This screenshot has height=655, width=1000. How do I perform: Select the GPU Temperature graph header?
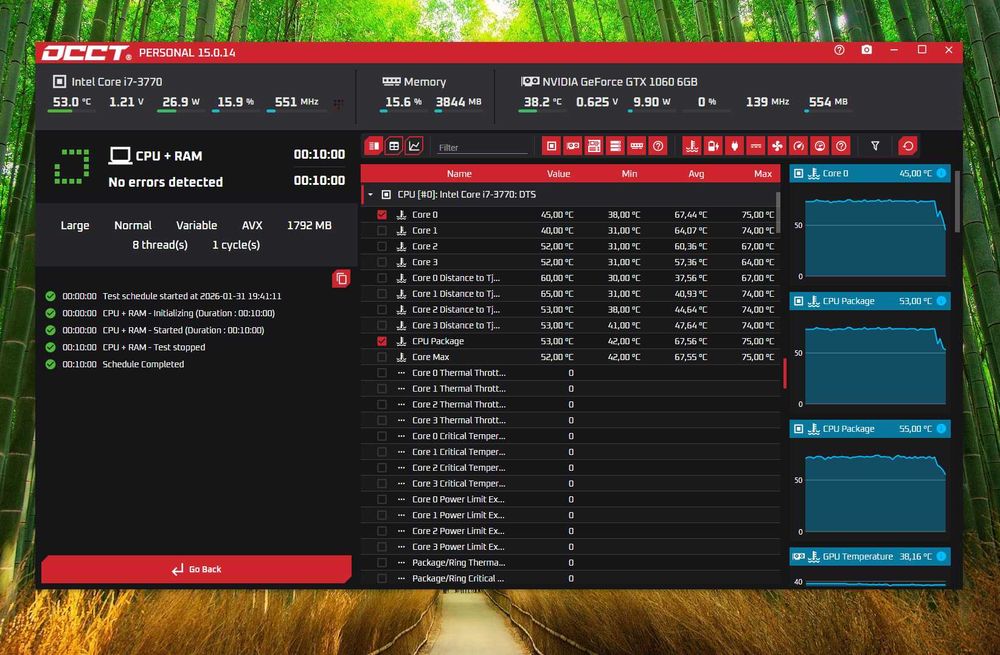pos(869,556)
